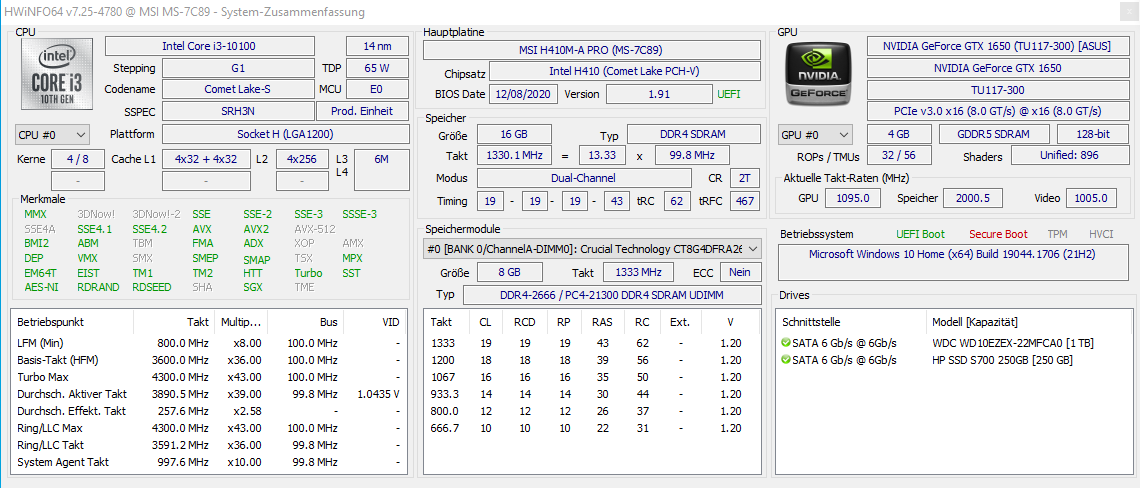Image resolution: width=1140 pixels, height=488 pixels.
Task: Click the Speicher clock 2000.5 value
Action: pyautogui.click(x=974, y=198)
